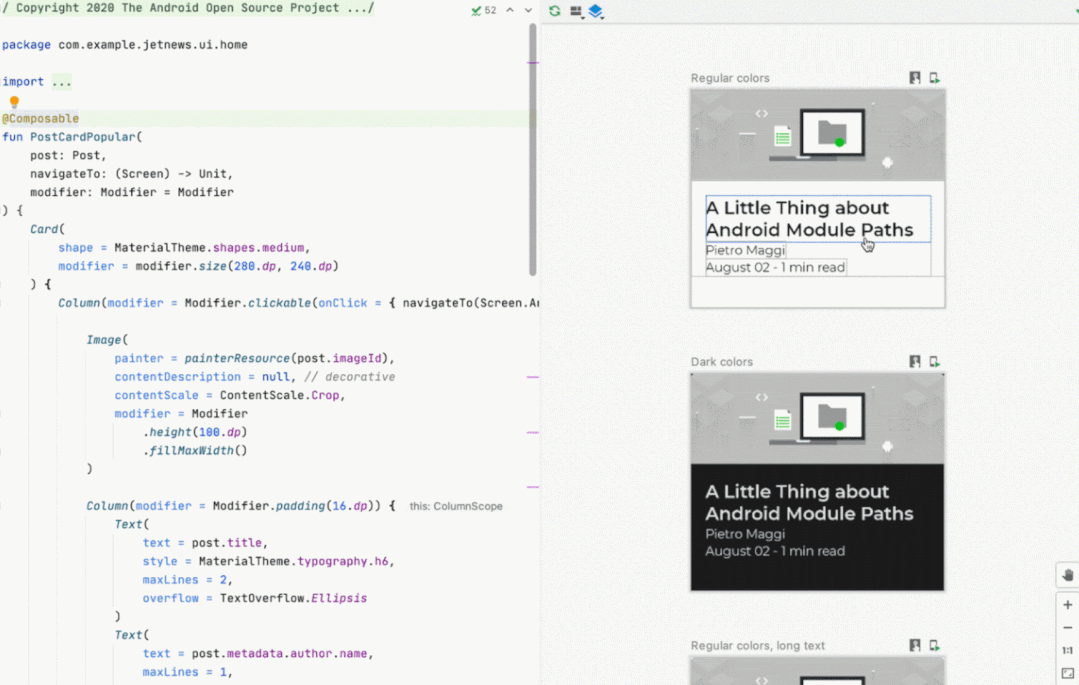Open the blue layers dropdown in preview toolbar
This screenshot has height=685, width=1079.
597,11
